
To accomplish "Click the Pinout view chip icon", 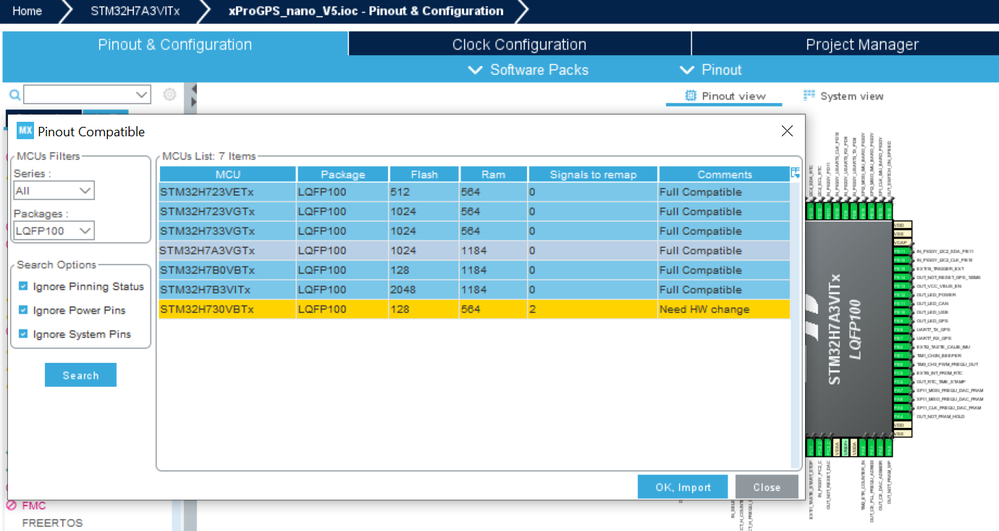I will tap(691, 96).
